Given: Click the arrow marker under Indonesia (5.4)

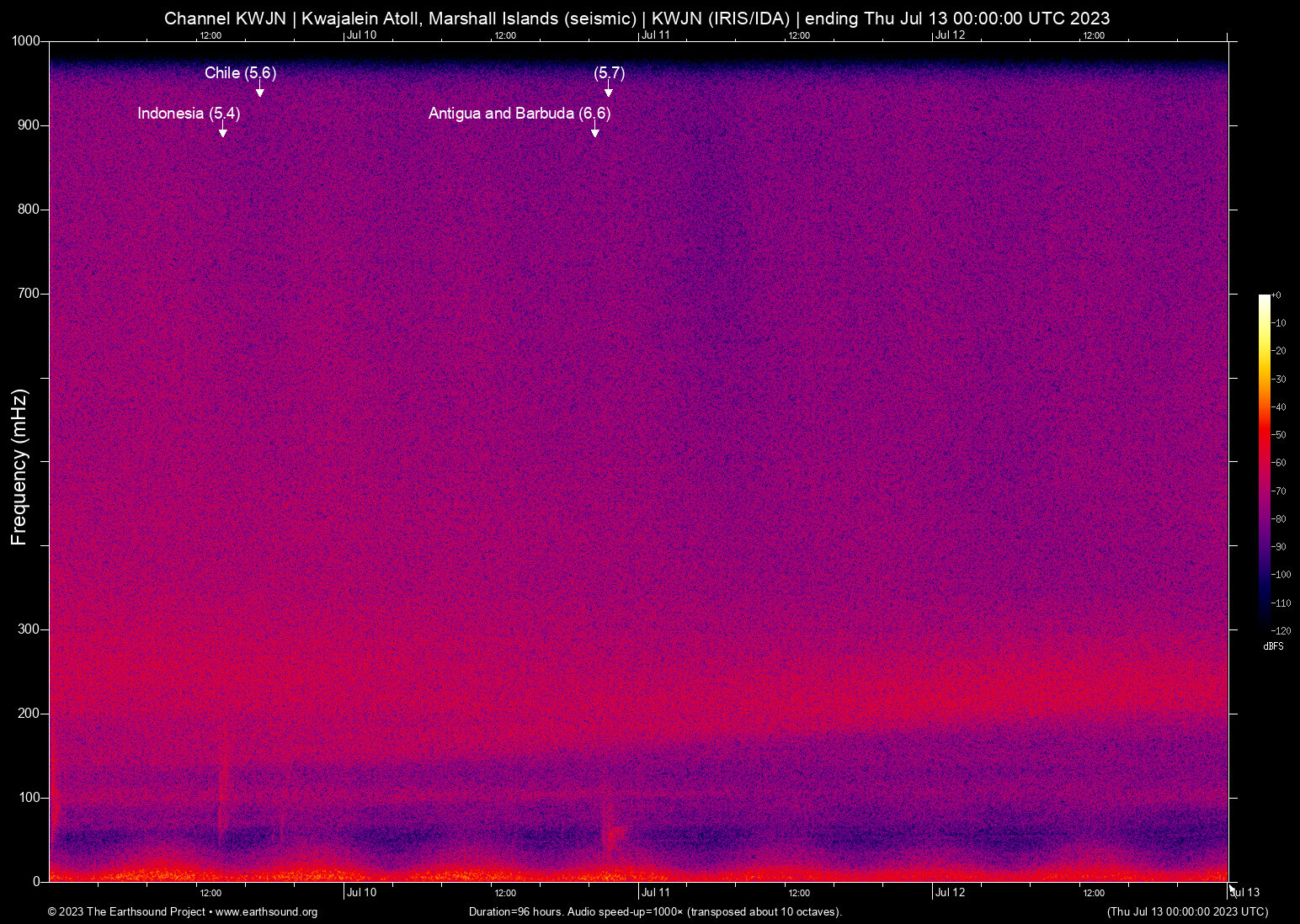Looking at the screenshot, I should (223, 131).
